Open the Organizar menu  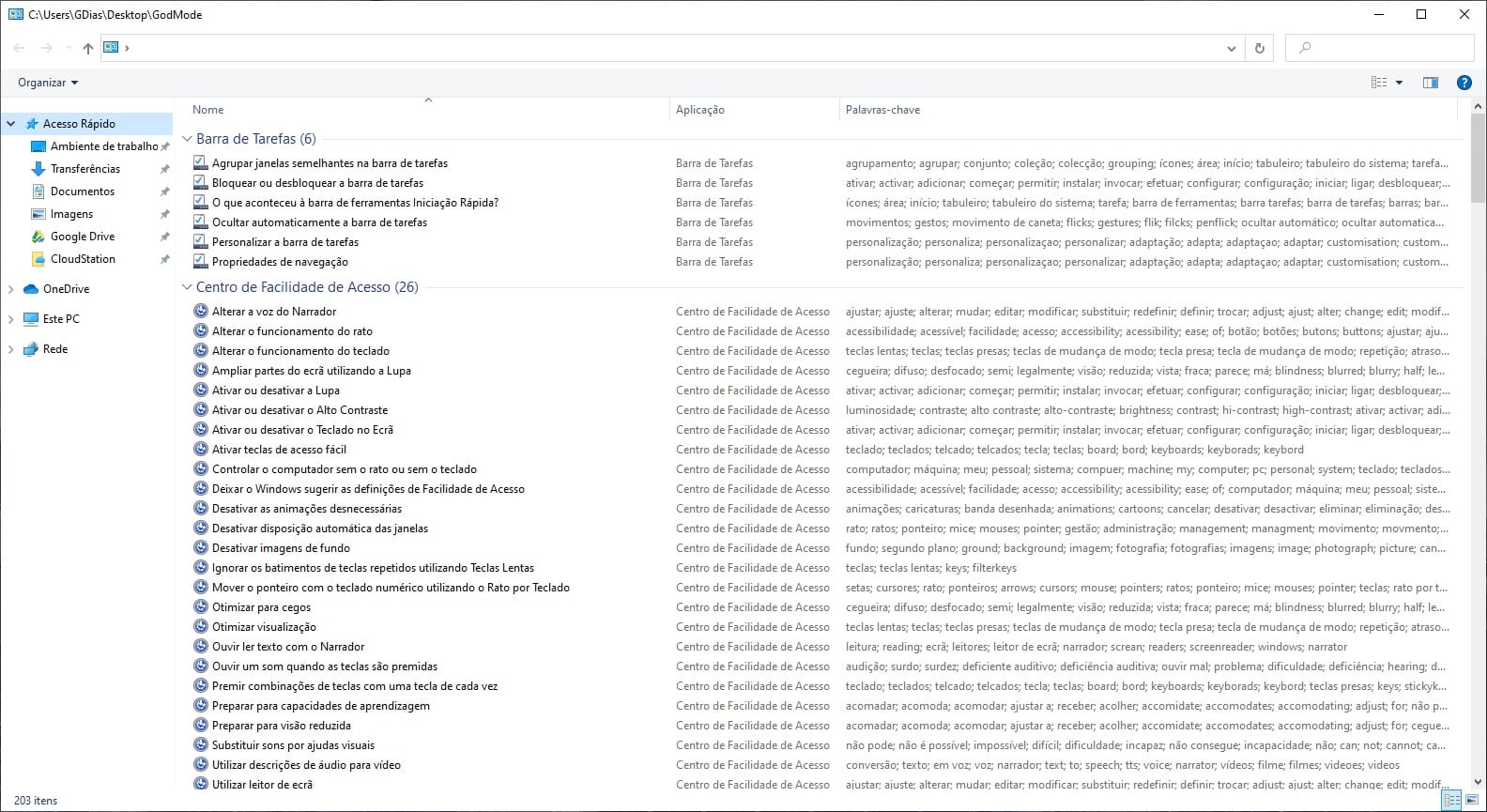48,83
